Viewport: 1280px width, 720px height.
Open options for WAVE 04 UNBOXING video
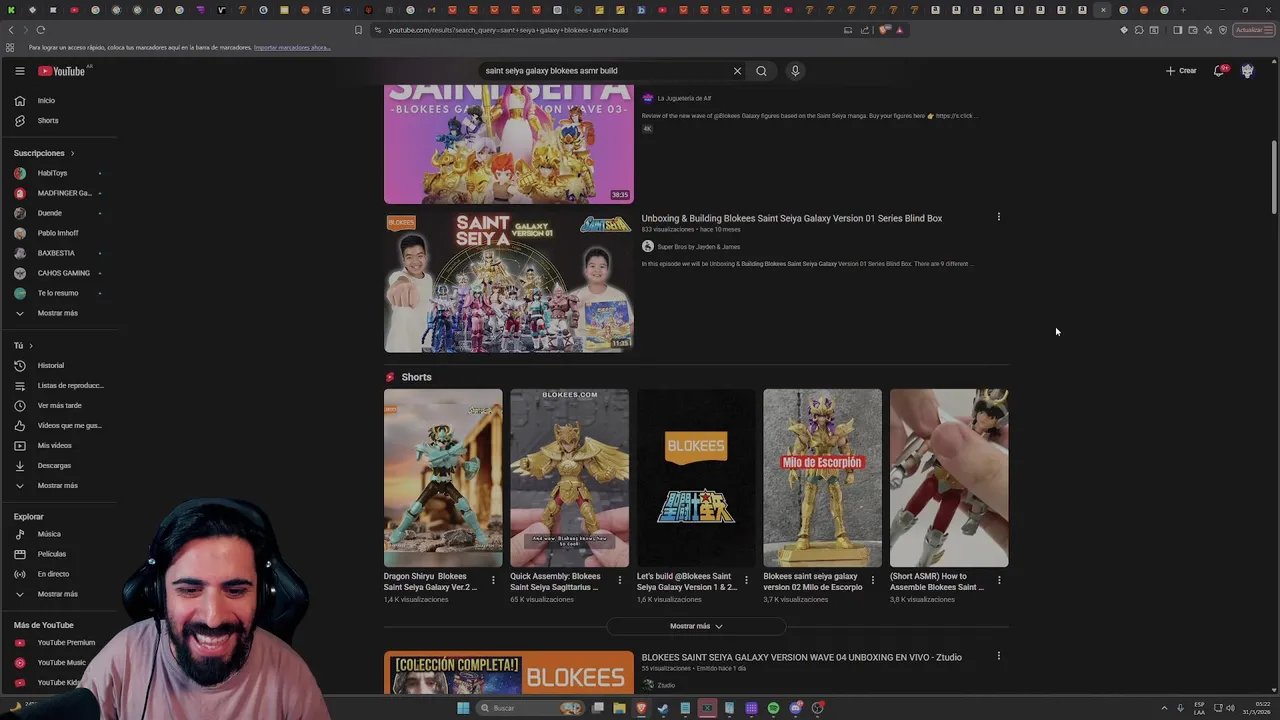tap(998, 656)
